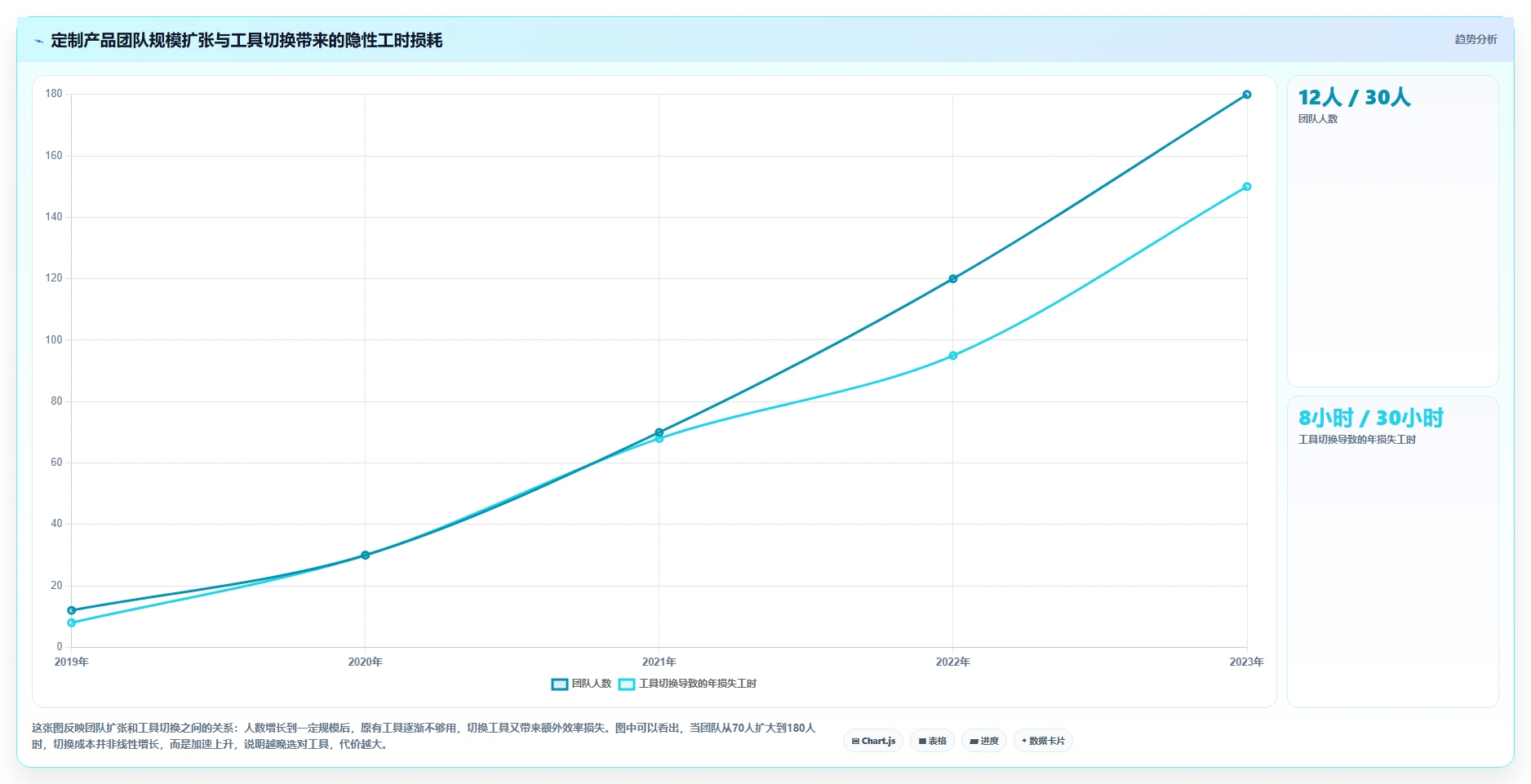1531x784 pixels.
Task: Click the 团队人数 card caption
Action: coord(1318,119)
